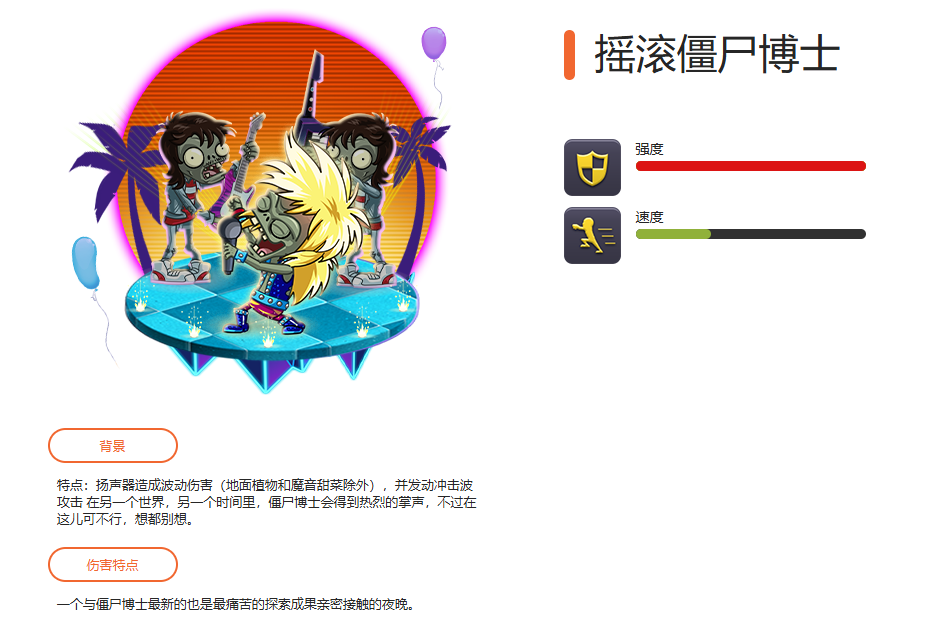Image resolution: width=929 pixels, height=640 pixels.
Task: Click the blue balloon beside the stage
Action: click(85, 263)
